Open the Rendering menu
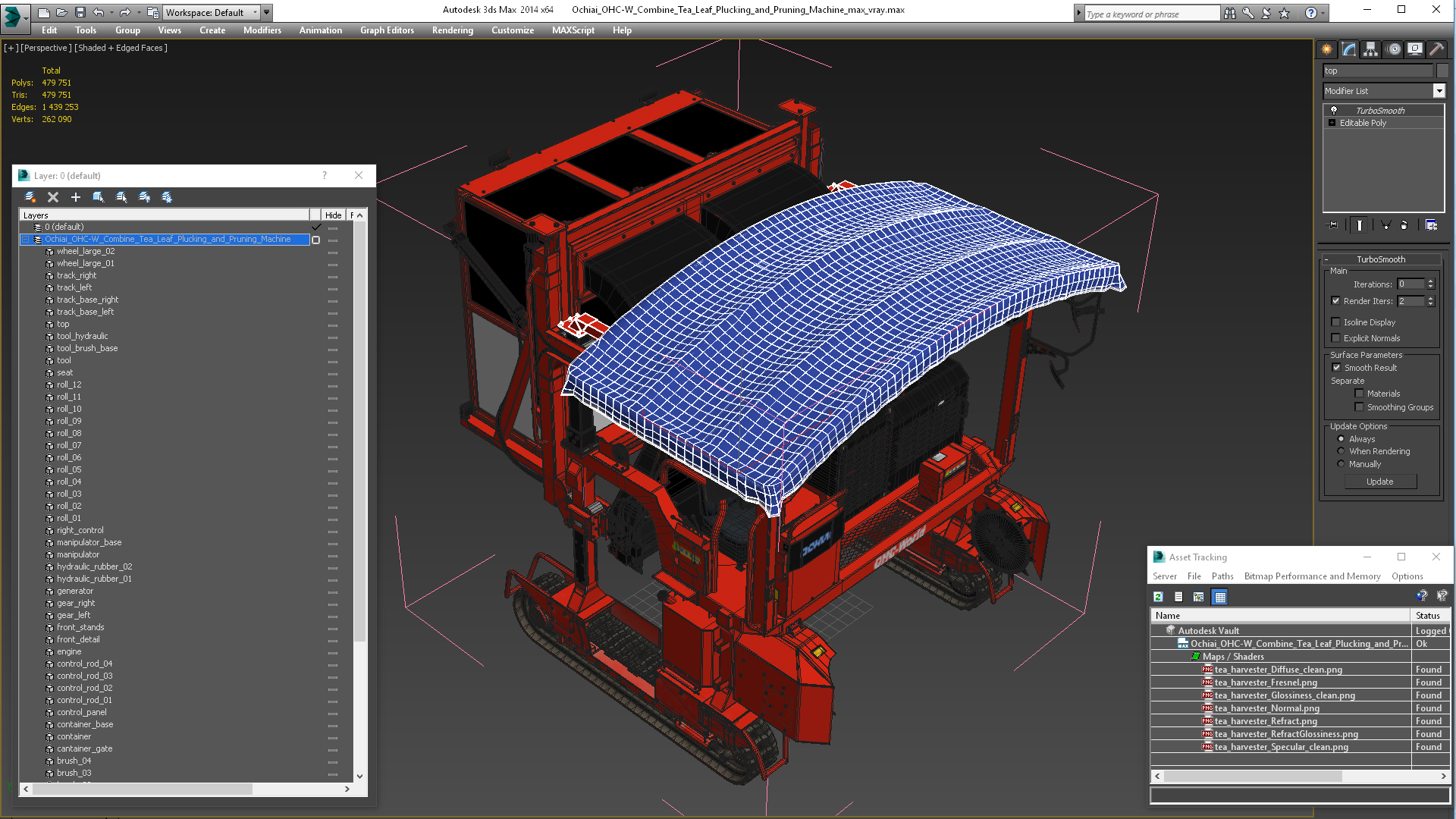 (453, 30)
